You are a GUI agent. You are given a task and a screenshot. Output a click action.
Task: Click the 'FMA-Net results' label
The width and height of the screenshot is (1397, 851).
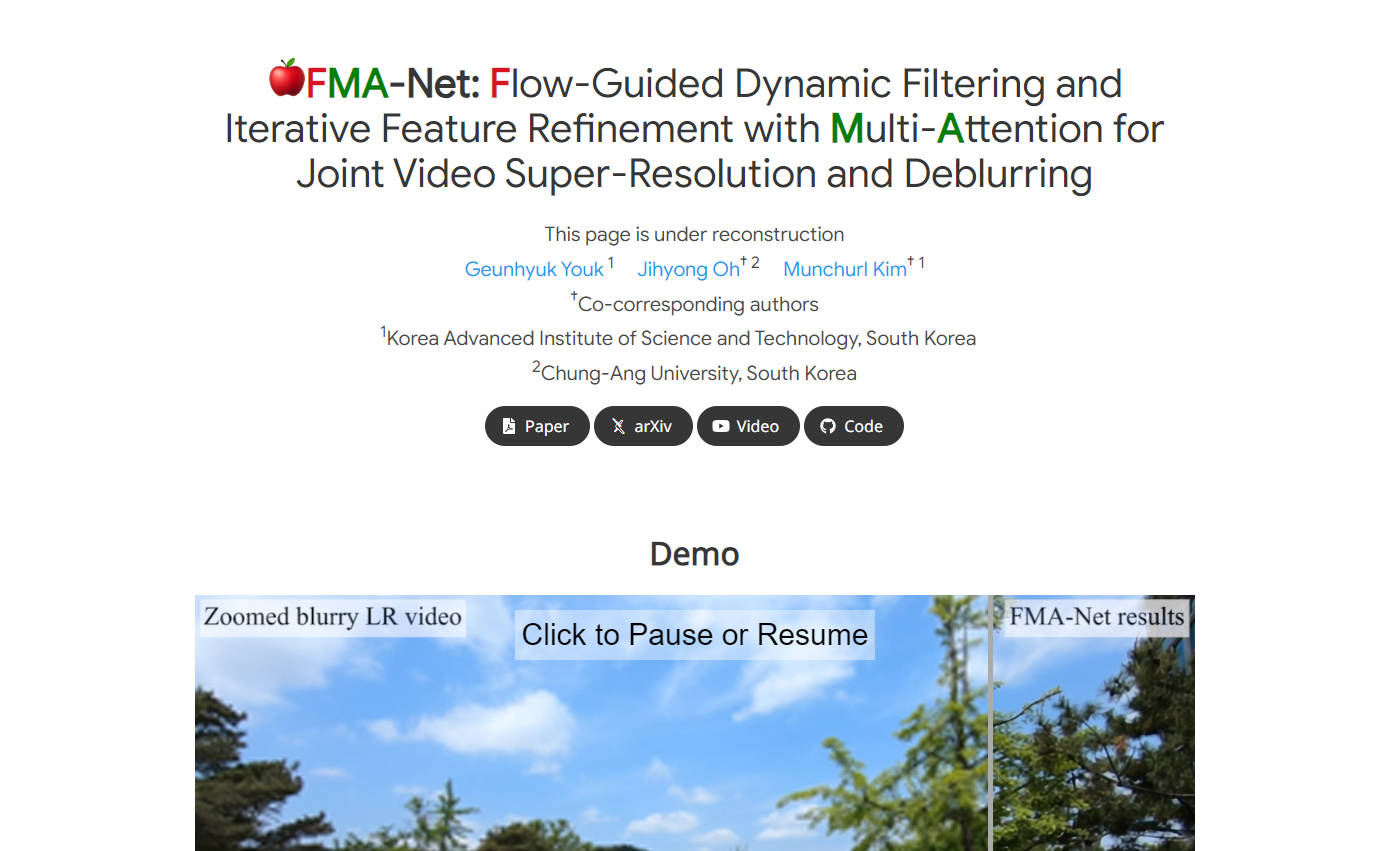(1096, 616)
